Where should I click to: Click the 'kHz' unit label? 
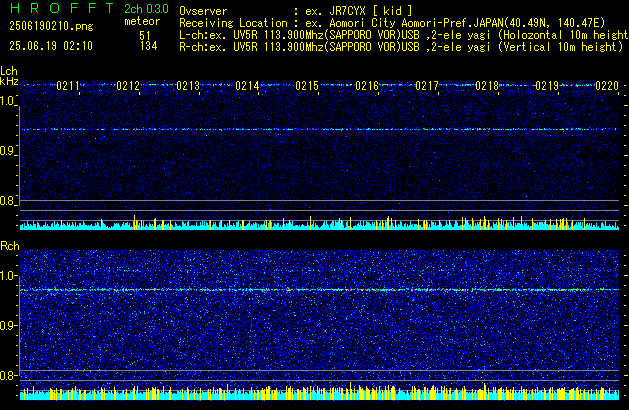pyautogui.click(x=9, y=81)
